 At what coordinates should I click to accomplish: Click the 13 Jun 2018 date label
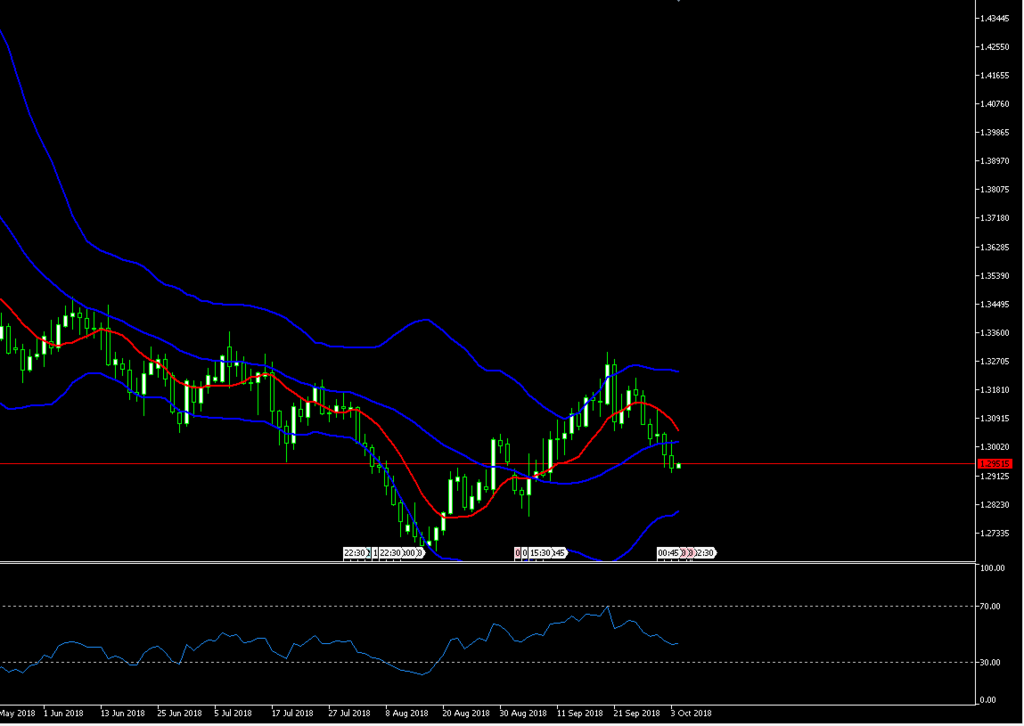click(x=122, y=713)
